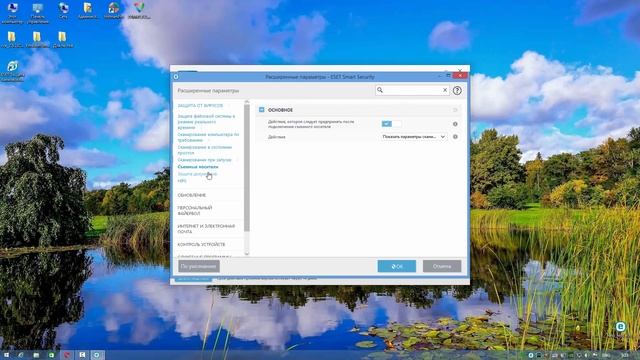Open the Windows Start button
Screen dimensions: 640x360
[x=6, y=355]
